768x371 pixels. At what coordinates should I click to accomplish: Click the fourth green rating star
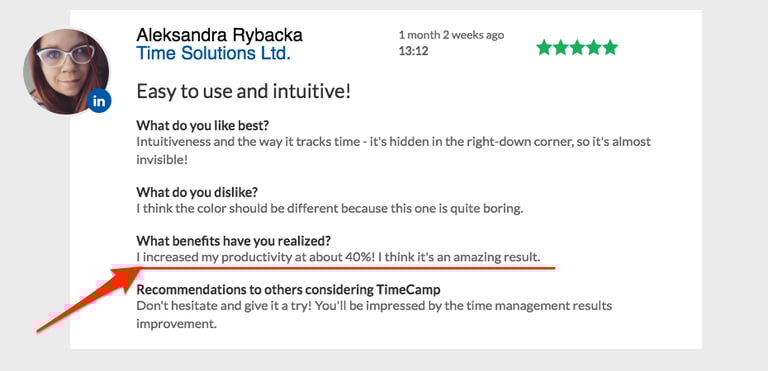tap(594, 48)
